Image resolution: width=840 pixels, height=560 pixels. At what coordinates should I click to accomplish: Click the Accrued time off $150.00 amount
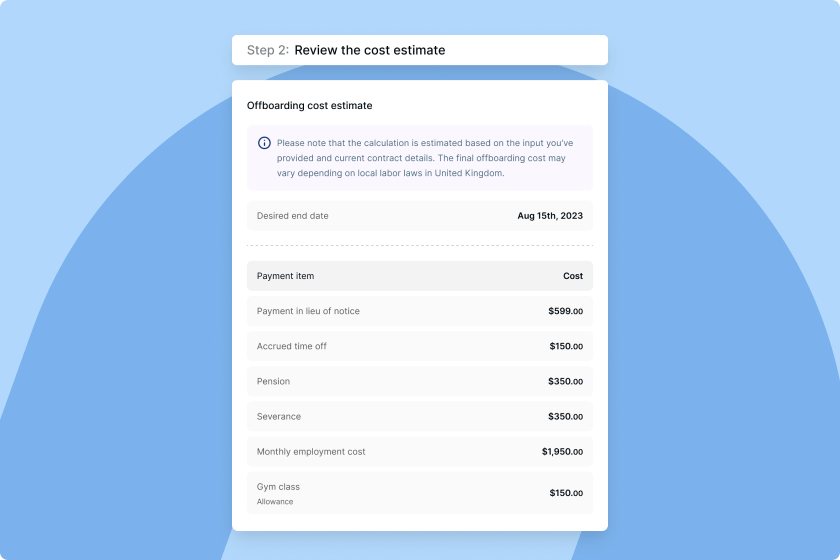566,346
